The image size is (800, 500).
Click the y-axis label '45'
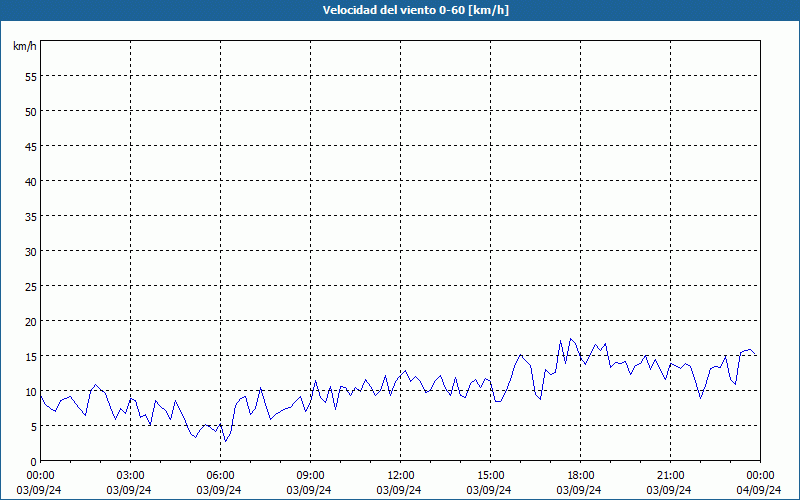pyautogui.click(x=31, y=147)
